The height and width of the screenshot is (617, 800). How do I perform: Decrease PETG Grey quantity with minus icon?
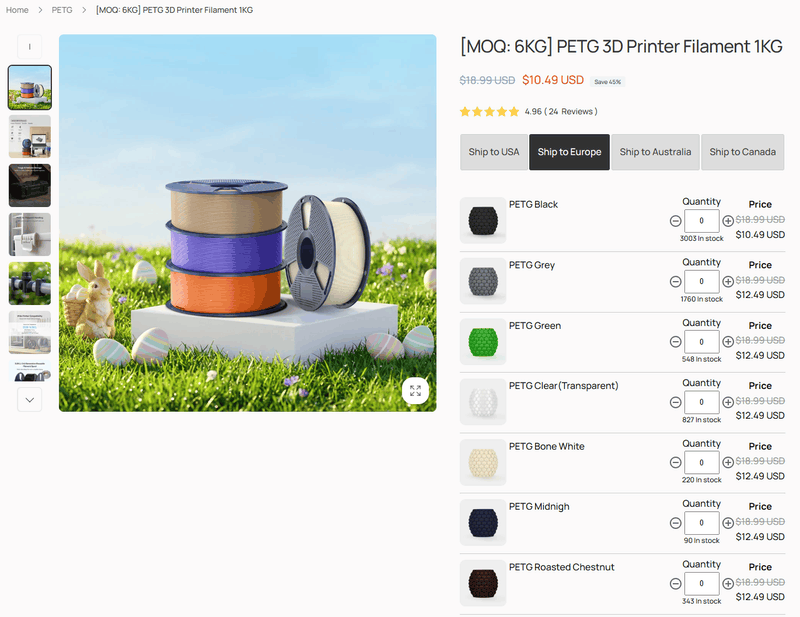tap(676, 282)
